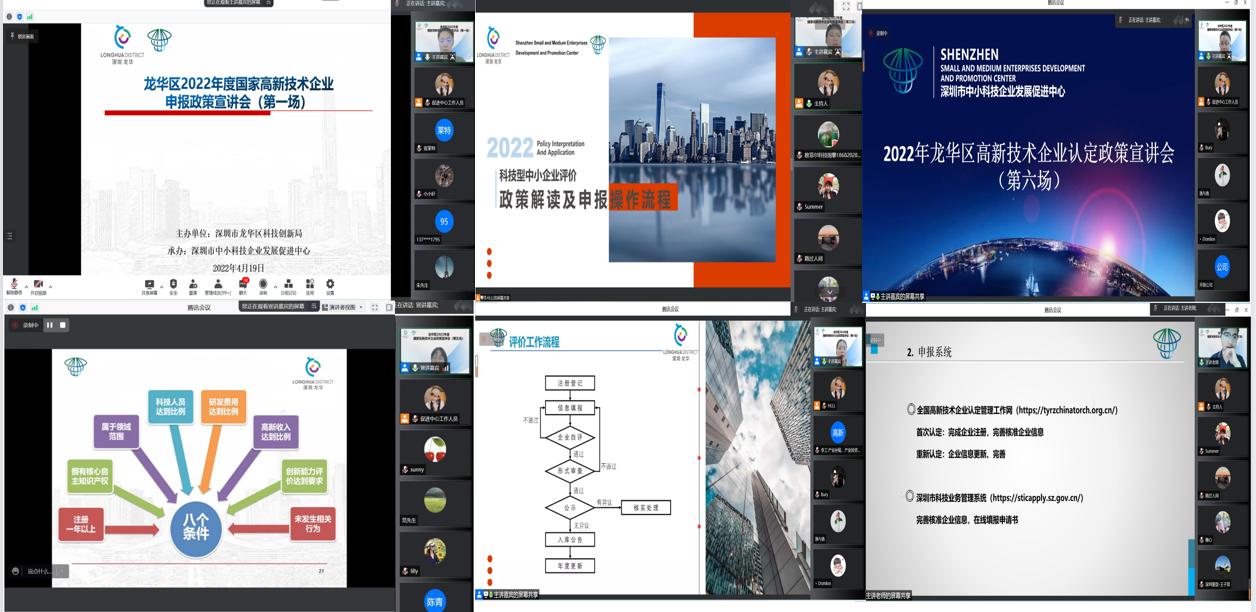The image size is (1256, 612).
Task: Stop the recording in bottom-left meeting
Action: (x=62, y=325)
